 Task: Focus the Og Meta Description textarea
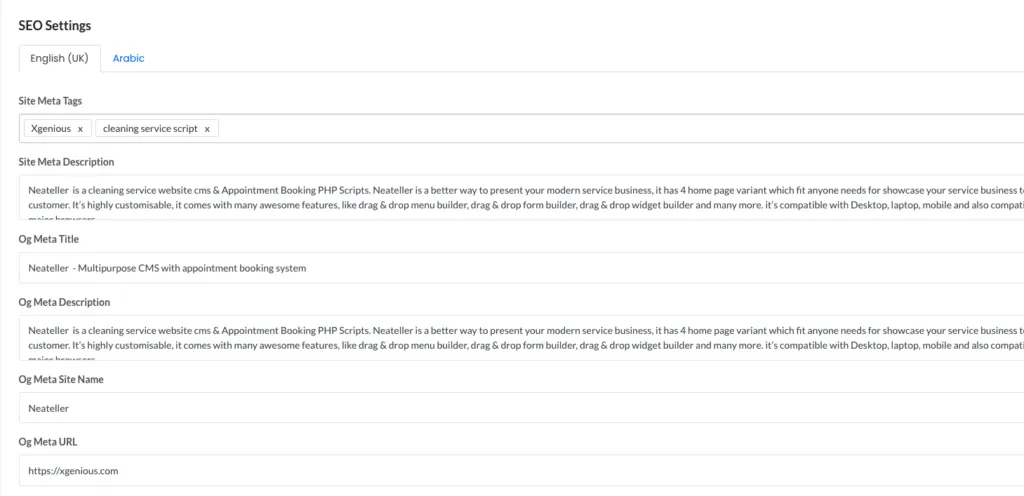pyautogui.click(x=521, y=338)
